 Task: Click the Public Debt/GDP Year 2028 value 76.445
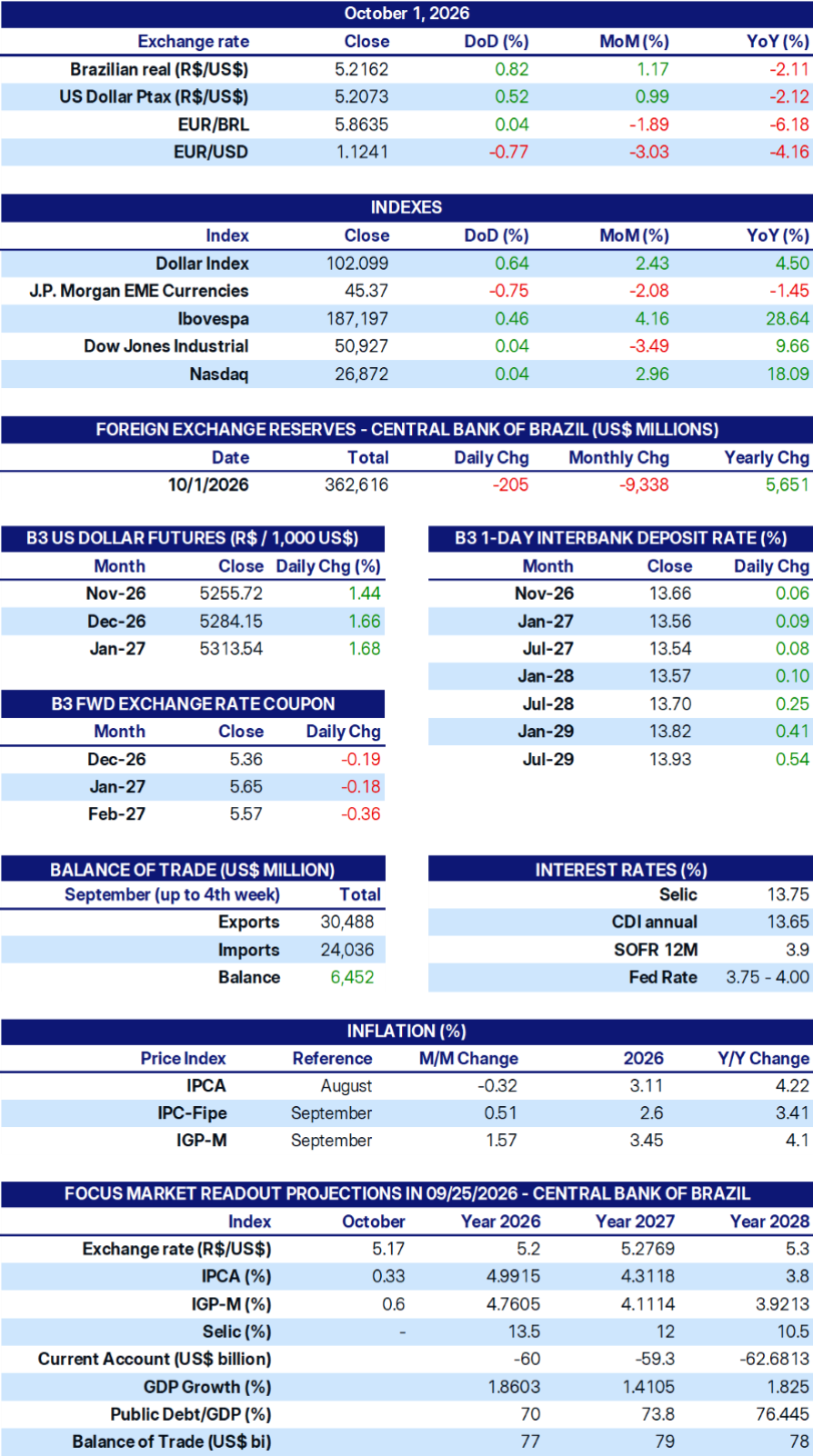781,1415
